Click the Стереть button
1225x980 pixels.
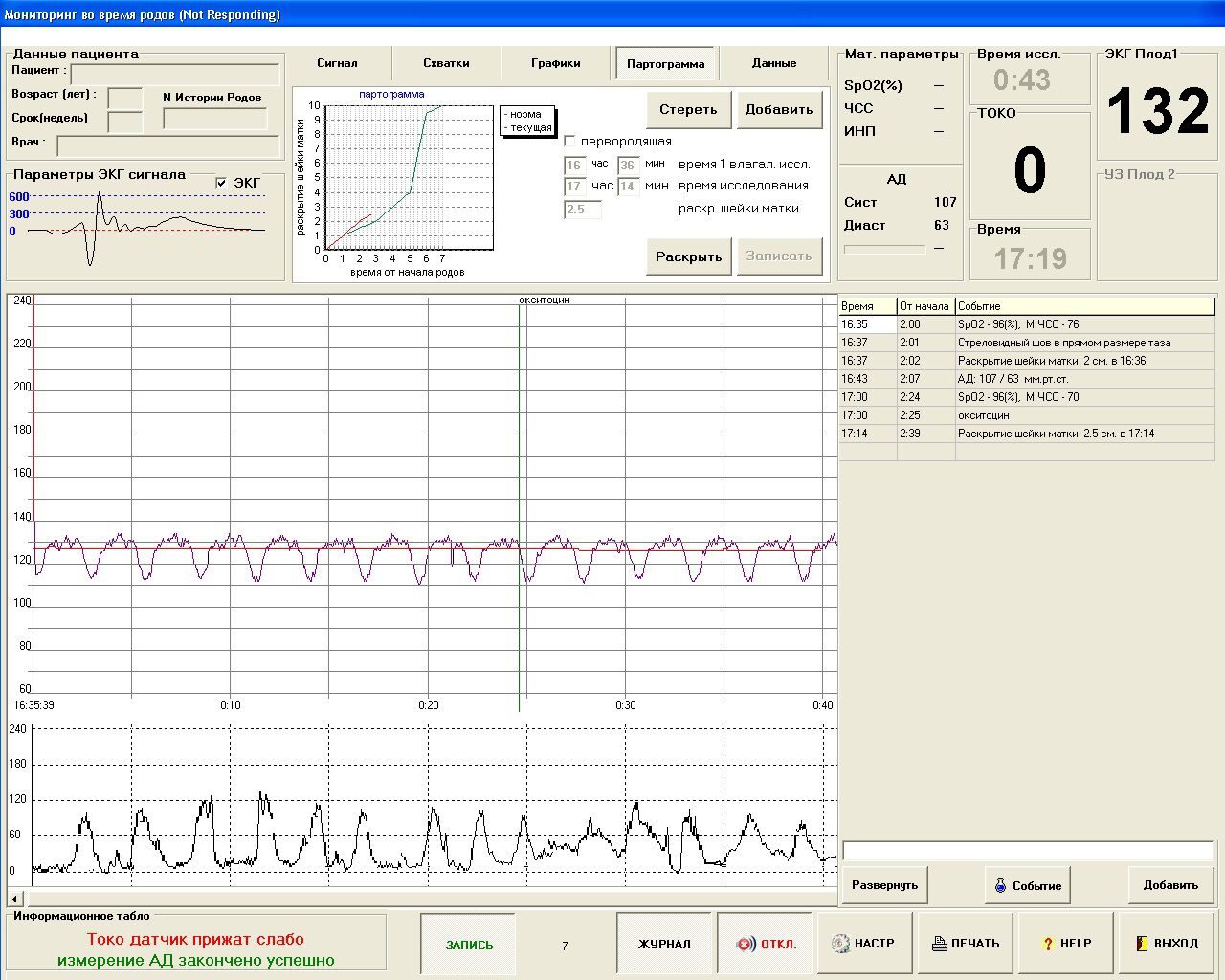pos(689,110)
